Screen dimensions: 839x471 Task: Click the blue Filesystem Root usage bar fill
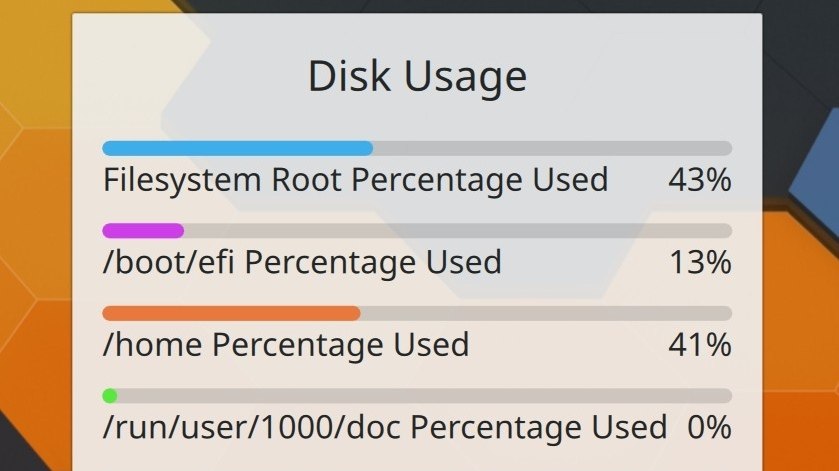pos(238,148)
